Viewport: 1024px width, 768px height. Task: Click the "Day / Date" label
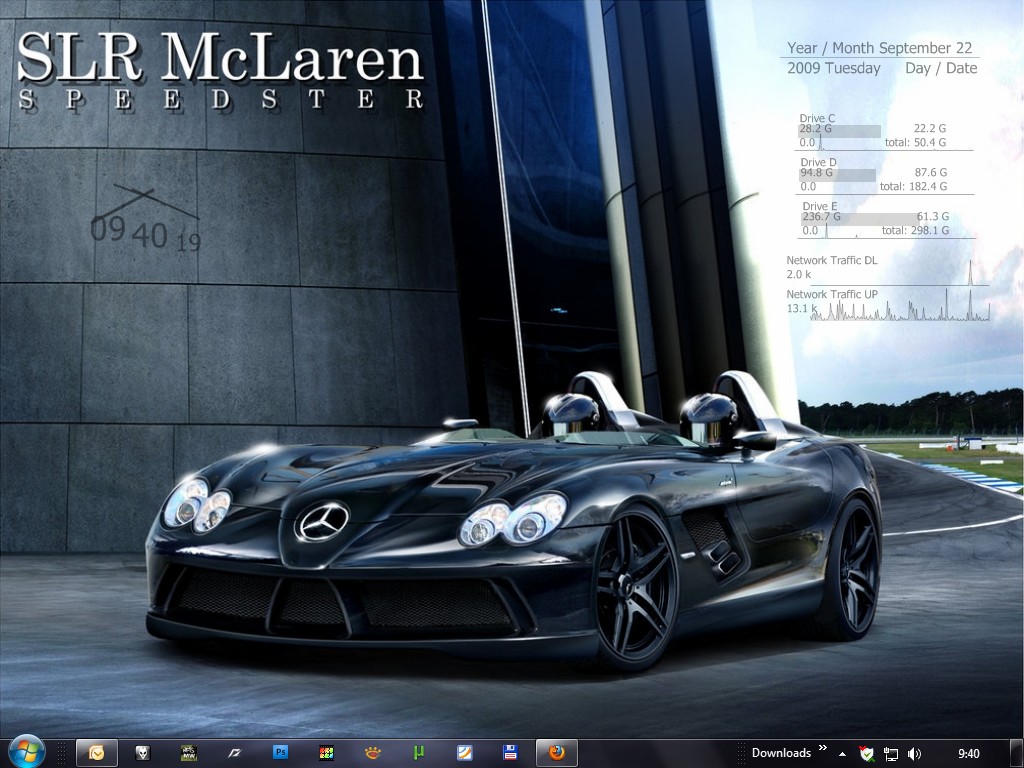pyautogui.click(x=941, y=68)
